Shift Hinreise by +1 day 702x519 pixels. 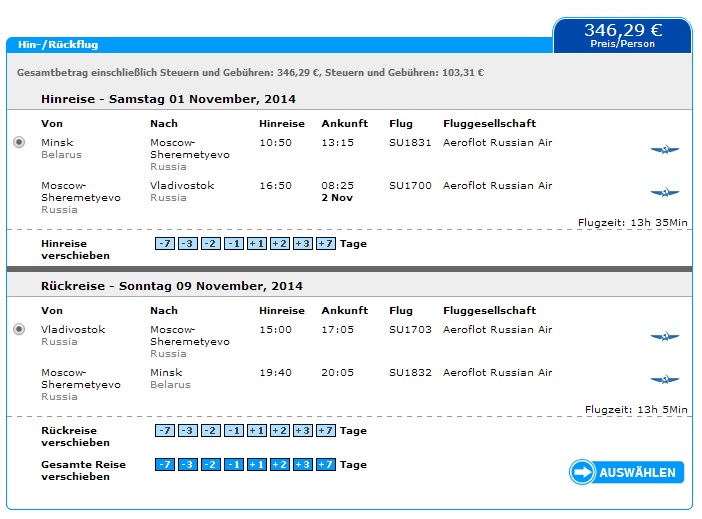(257, 244)
